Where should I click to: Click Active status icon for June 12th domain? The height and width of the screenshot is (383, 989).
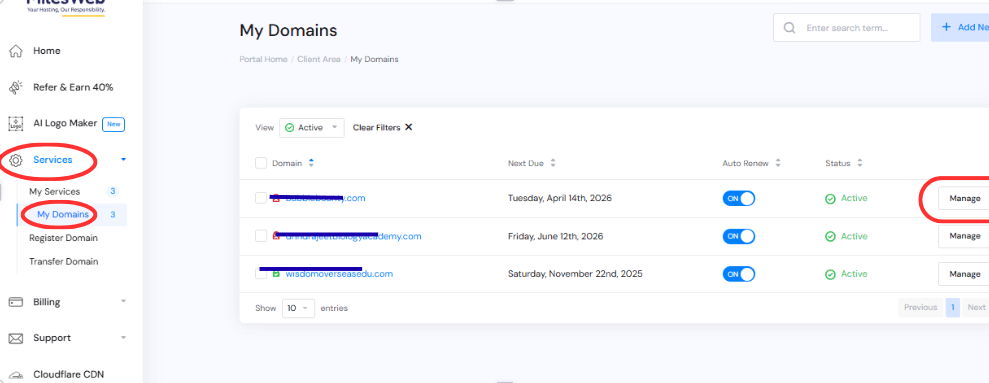coord(830,237)
